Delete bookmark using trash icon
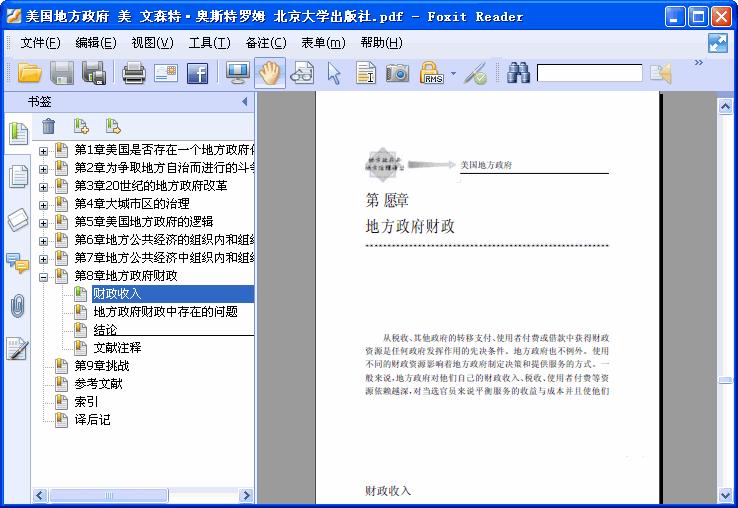The width and height of the screenshot is (738, 508). click(x=48, y=126)
